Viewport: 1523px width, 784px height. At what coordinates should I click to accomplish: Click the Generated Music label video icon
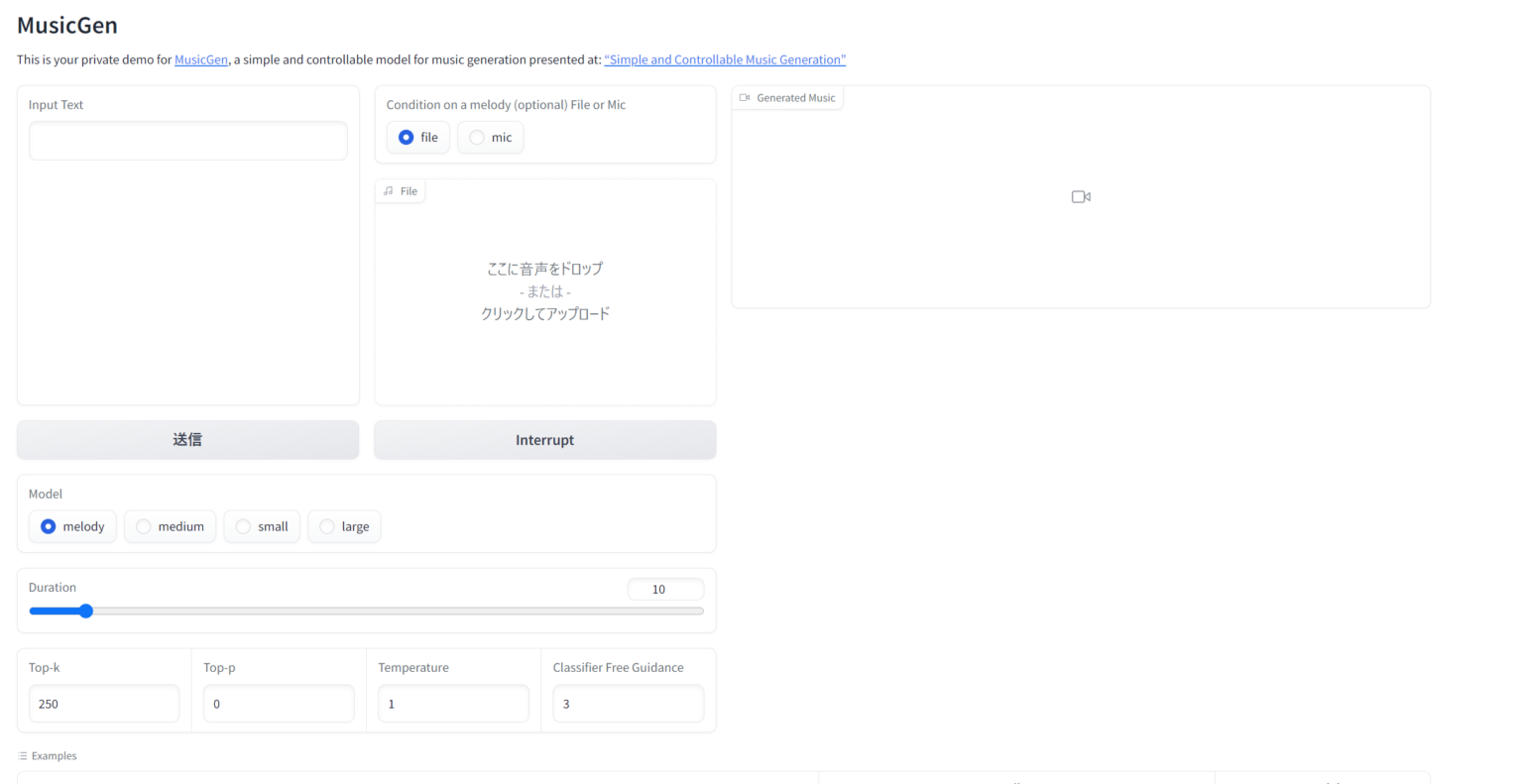(x=745, y=98)
